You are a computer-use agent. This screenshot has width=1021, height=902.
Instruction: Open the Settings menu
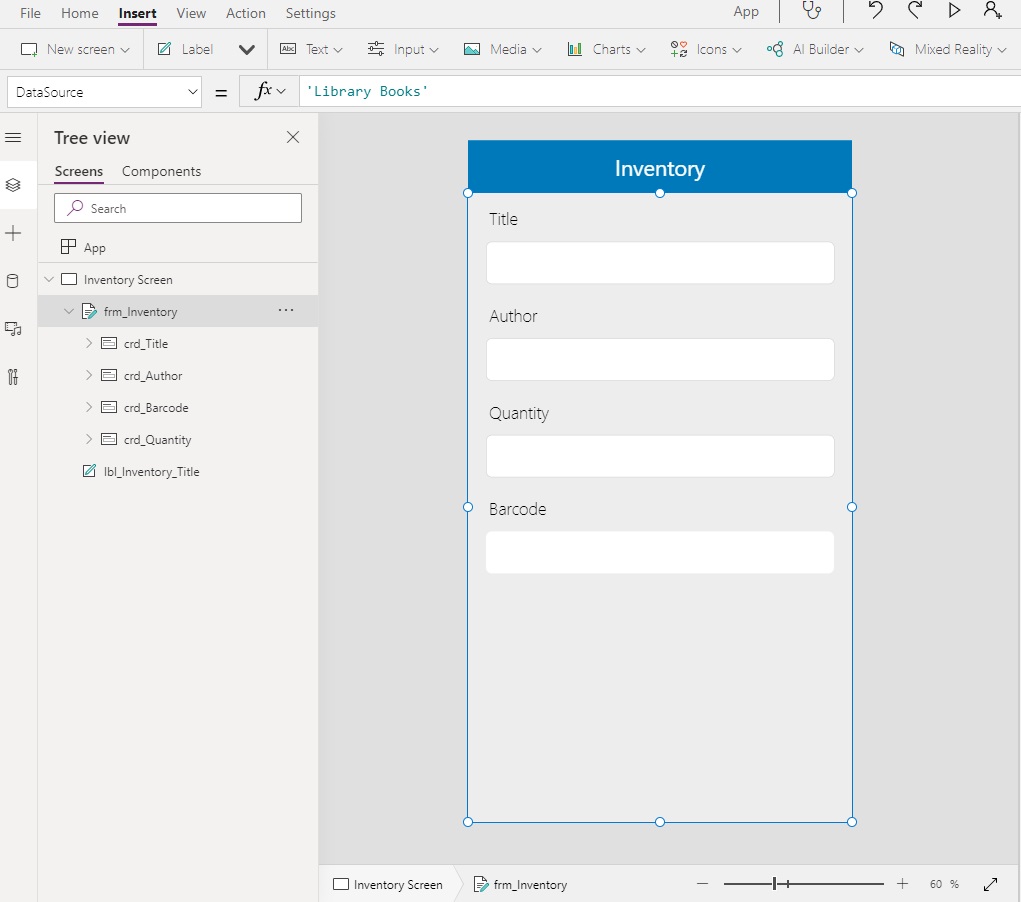(x=310, y=13)
